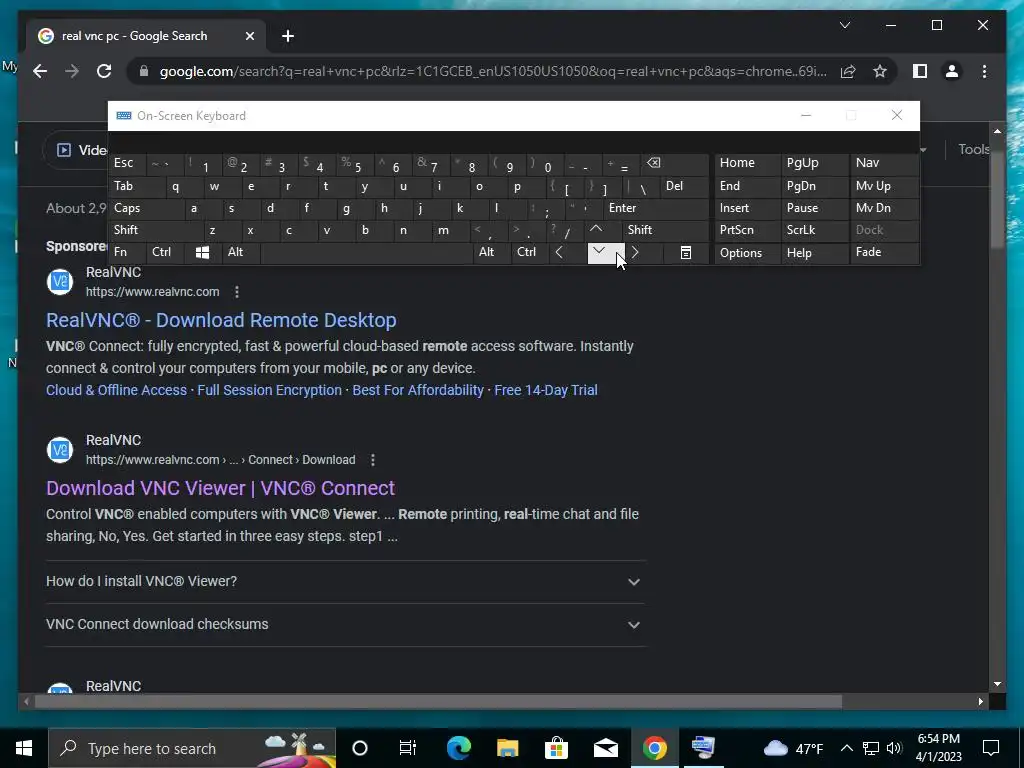Click the spacebar on On-Screen Keyboard
Viewport: 1024px width, 768px height.
[x=366, y=252]
